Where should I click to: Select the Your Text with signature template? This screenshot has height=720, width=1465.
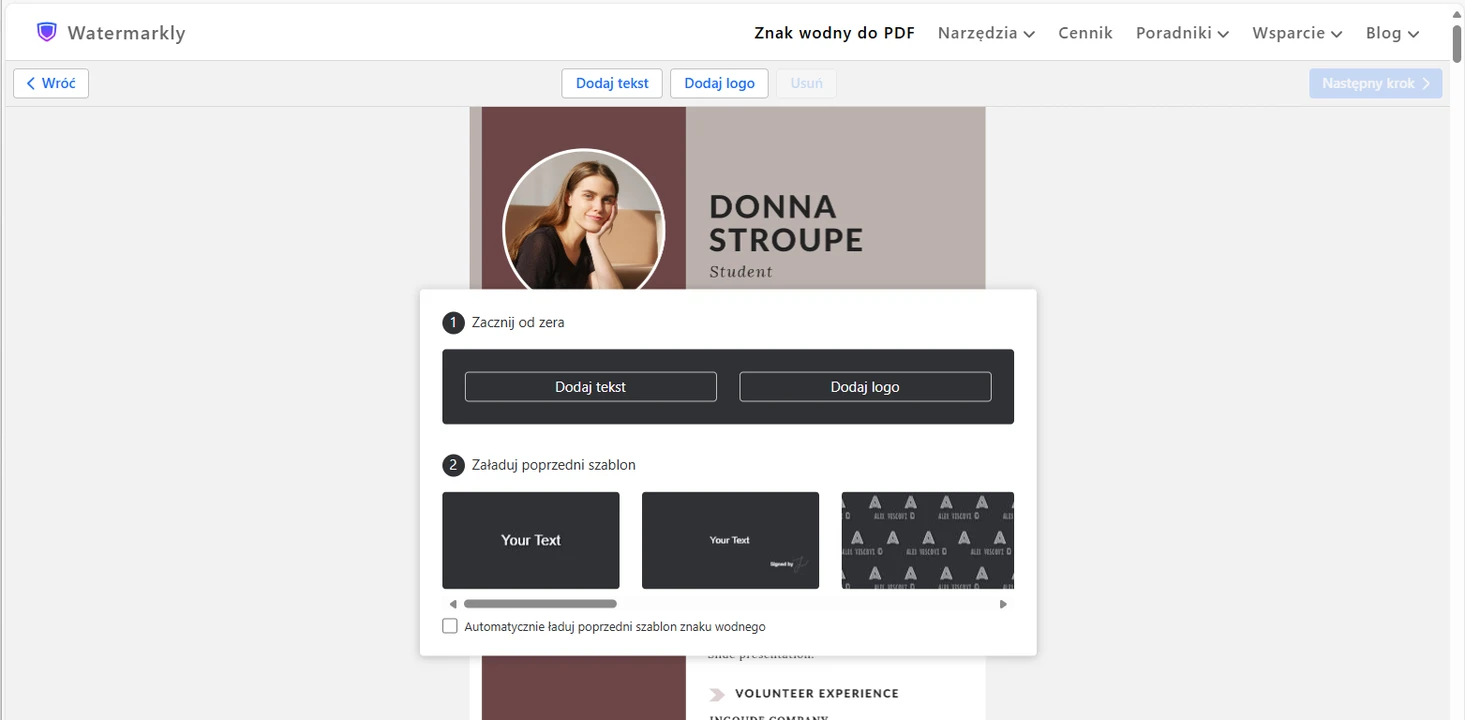click(x=730, y=540)
